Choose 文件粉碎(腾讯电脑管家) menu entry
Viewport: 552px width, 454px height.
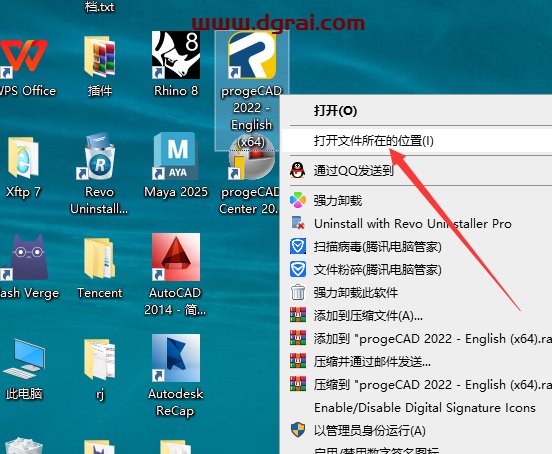tap(417, 270)
